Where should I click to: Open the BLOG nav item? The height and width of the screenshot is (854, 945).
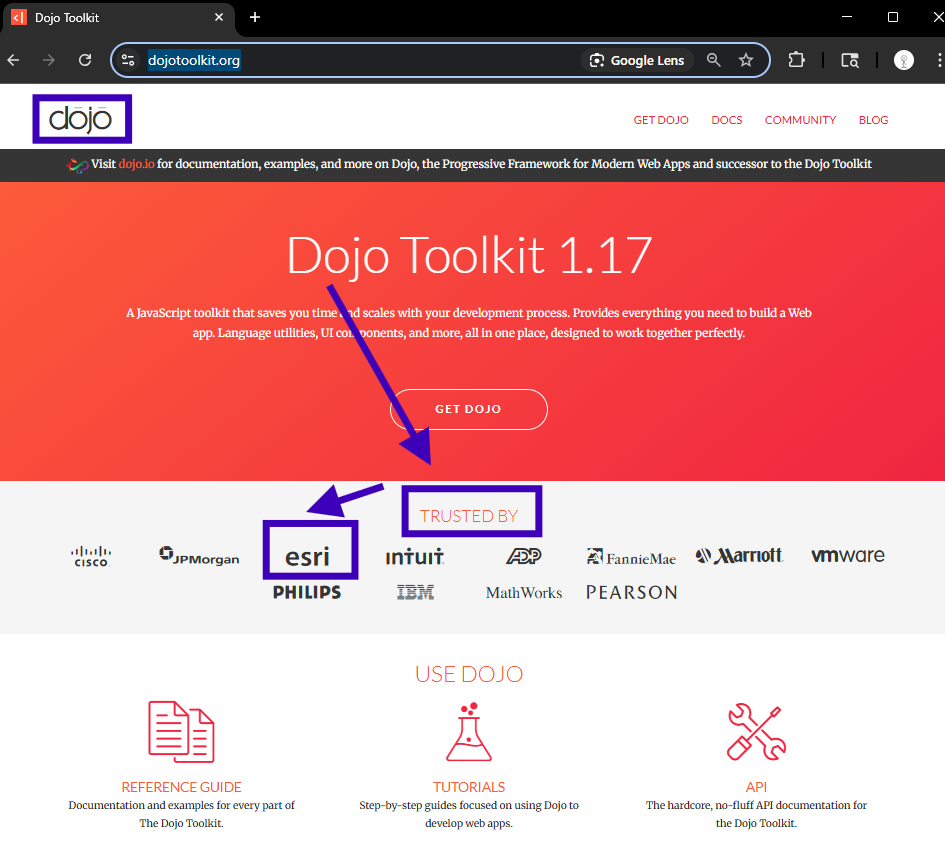pos(873,120)
